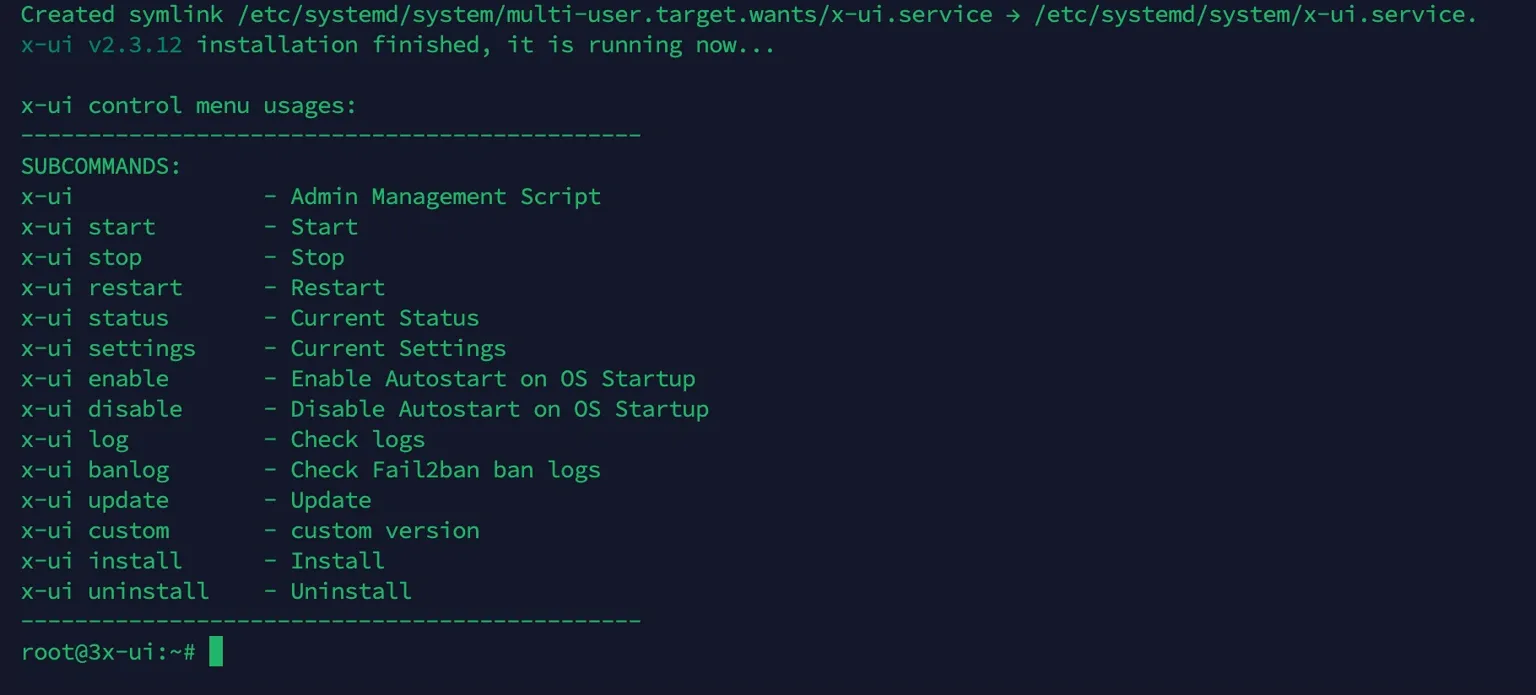Click the 'x-ui install' subcommand text
Image resolution: width=1536 pixels, height=695 pixels.
click(x=101, y=561)
